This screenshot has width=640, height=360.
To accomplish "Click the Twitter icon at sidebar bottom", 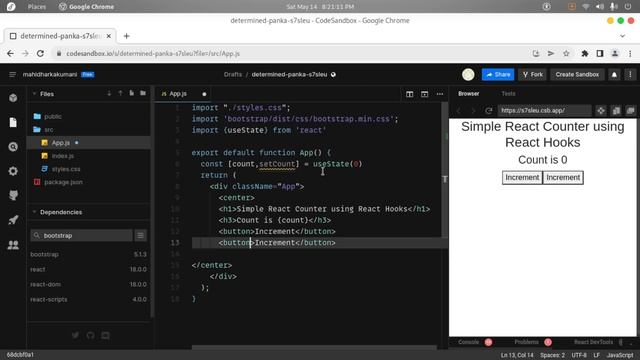I will coord(76,335).
